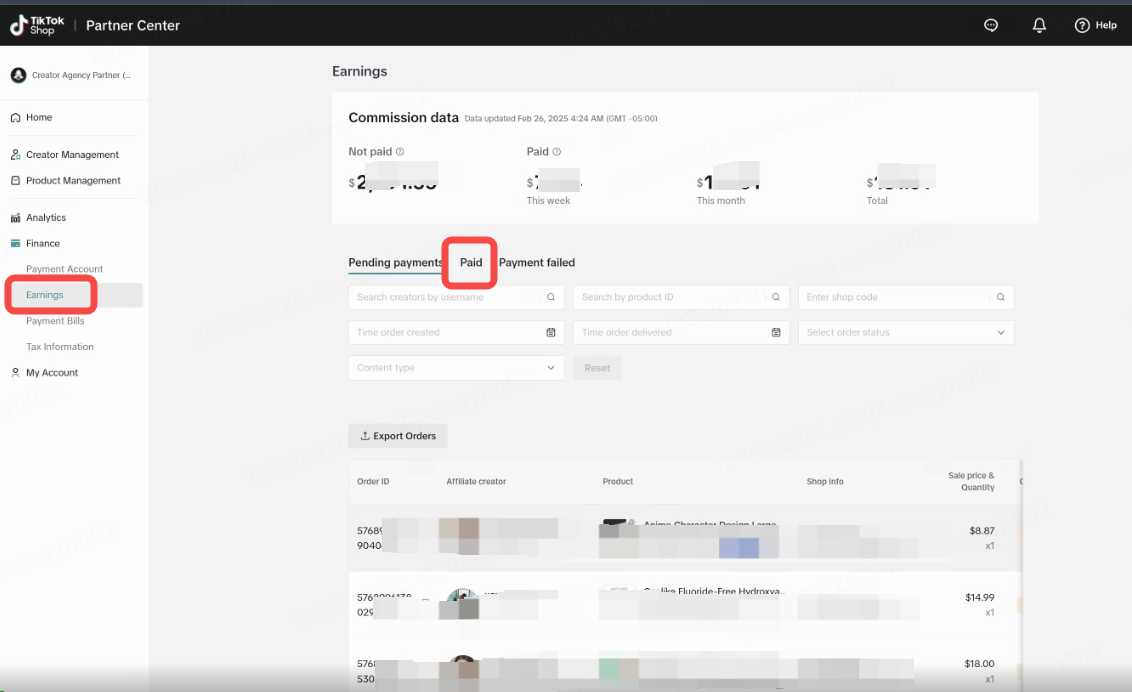Click the Export Orders button
The width and height of the screenshot is (1132, 692).
tap(398, 436)
